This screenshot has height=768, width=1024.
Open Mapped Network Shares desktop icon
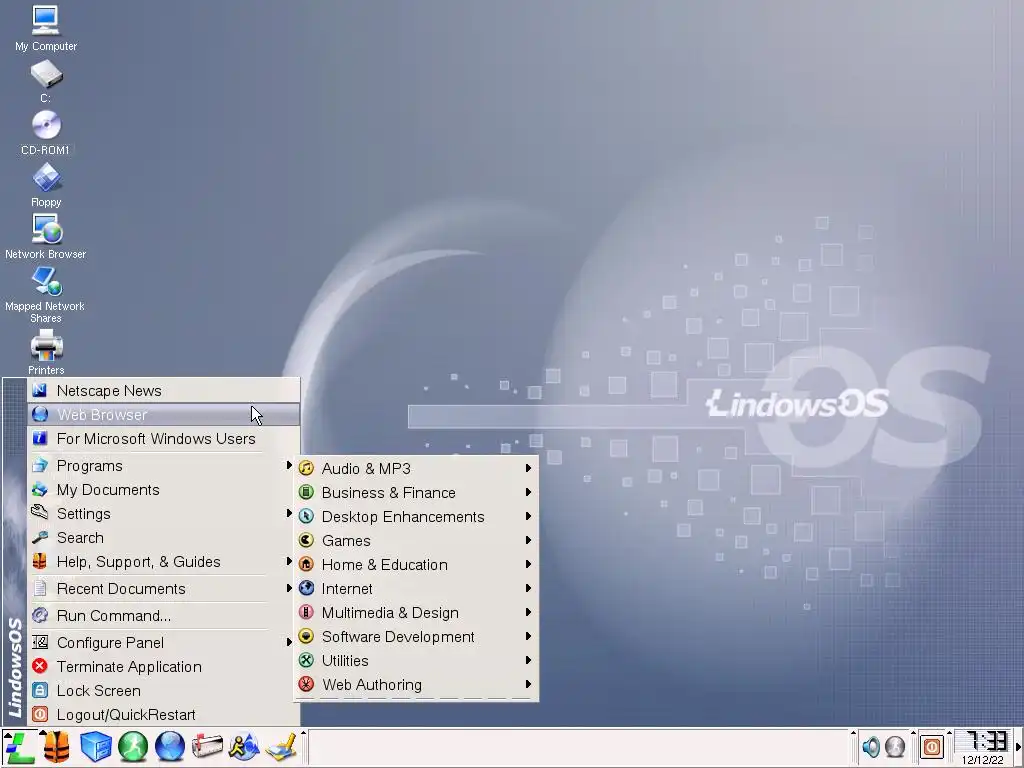pos(46,295)
